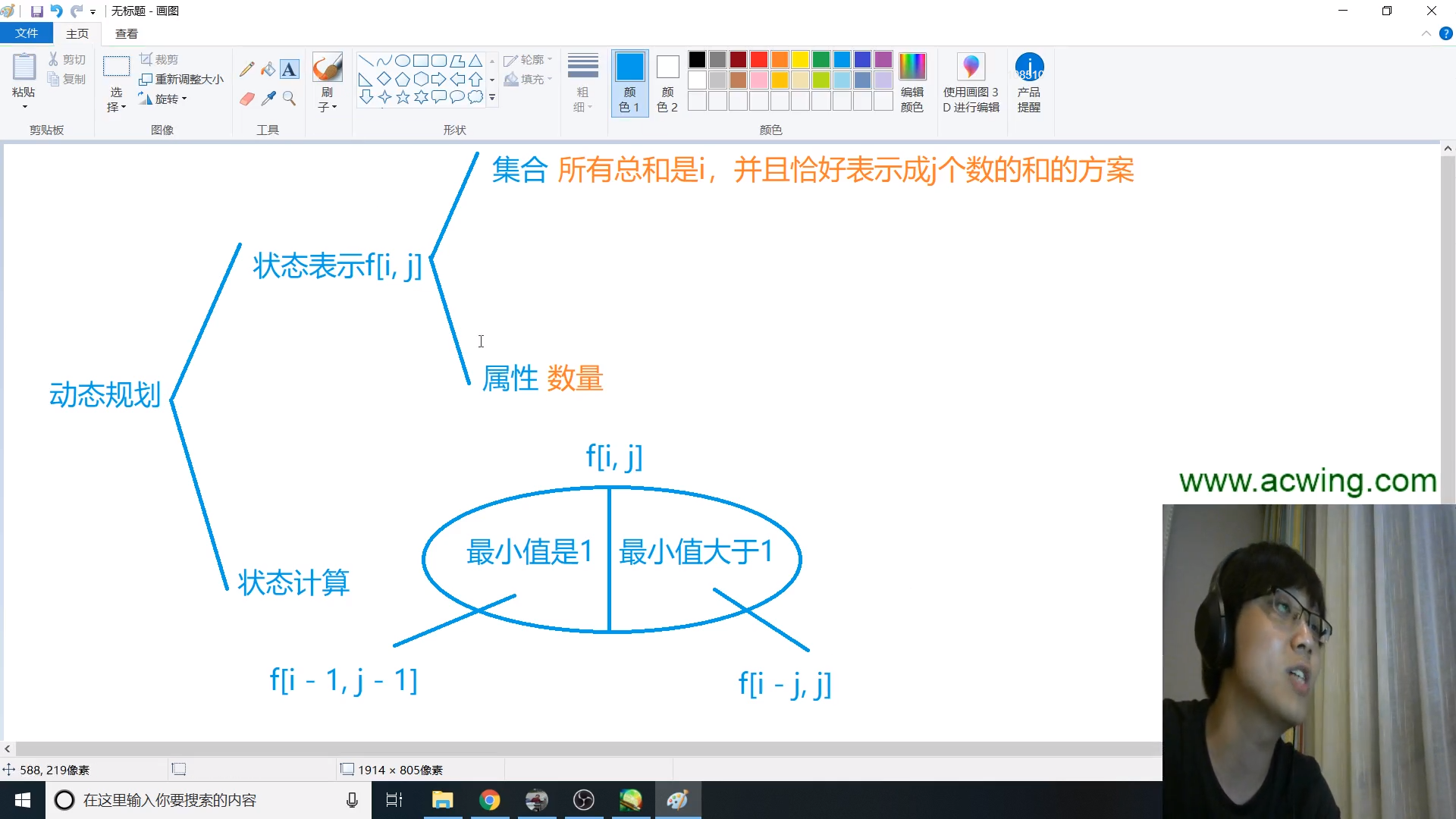
Task: Click the Copy (复制) button
Action: tap(67, 79)
